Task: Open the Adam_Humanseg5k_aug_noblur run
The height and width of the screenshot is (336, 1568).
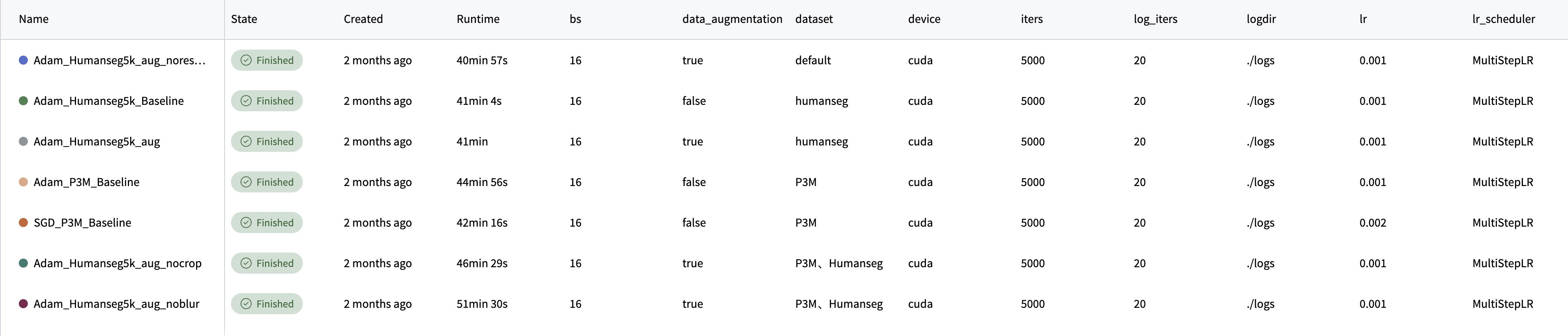Action: pos(116,304)
